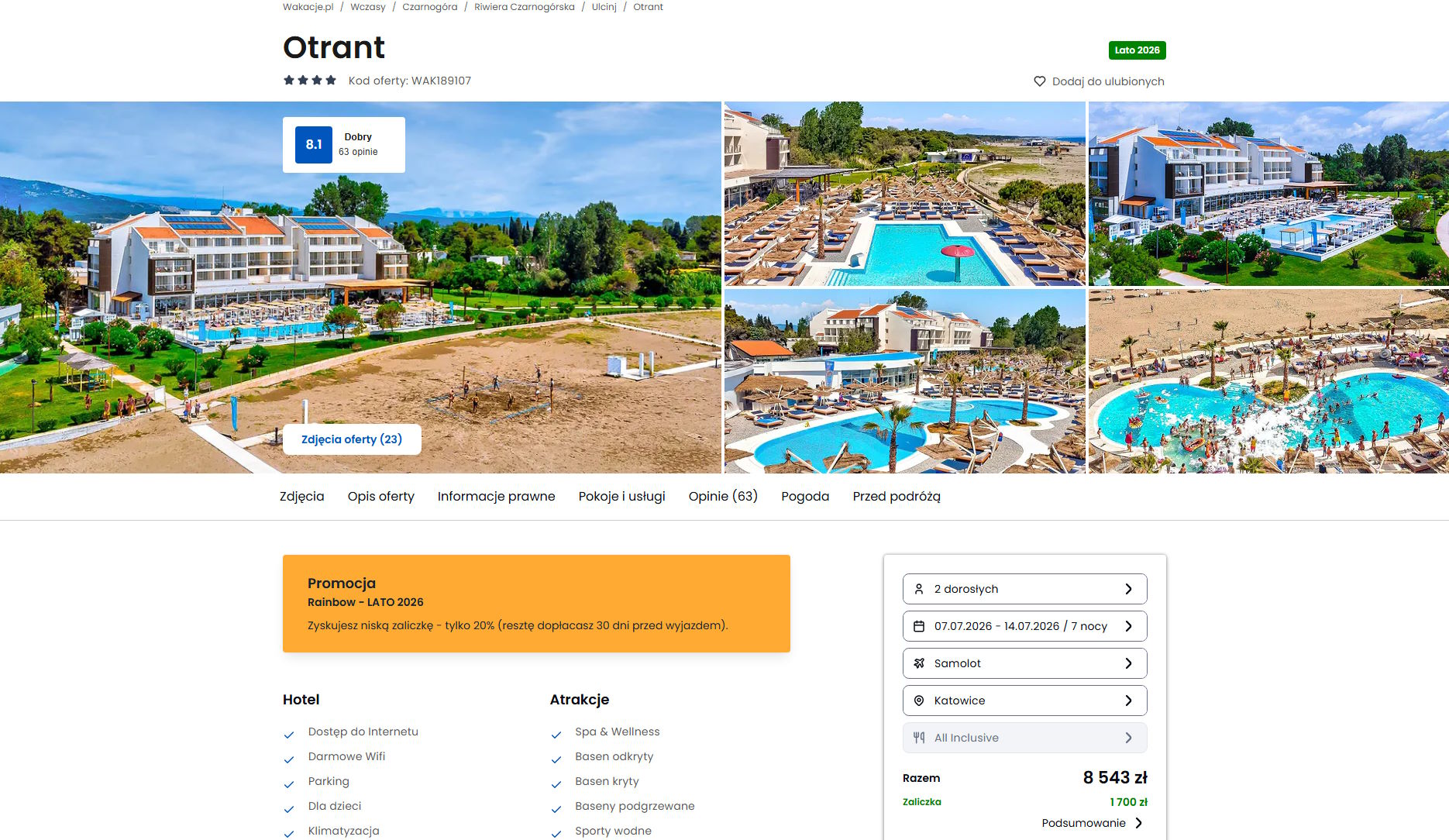
Task: Open Zdjęcia oferty (23) gallery button
Action: coord(352,439)
